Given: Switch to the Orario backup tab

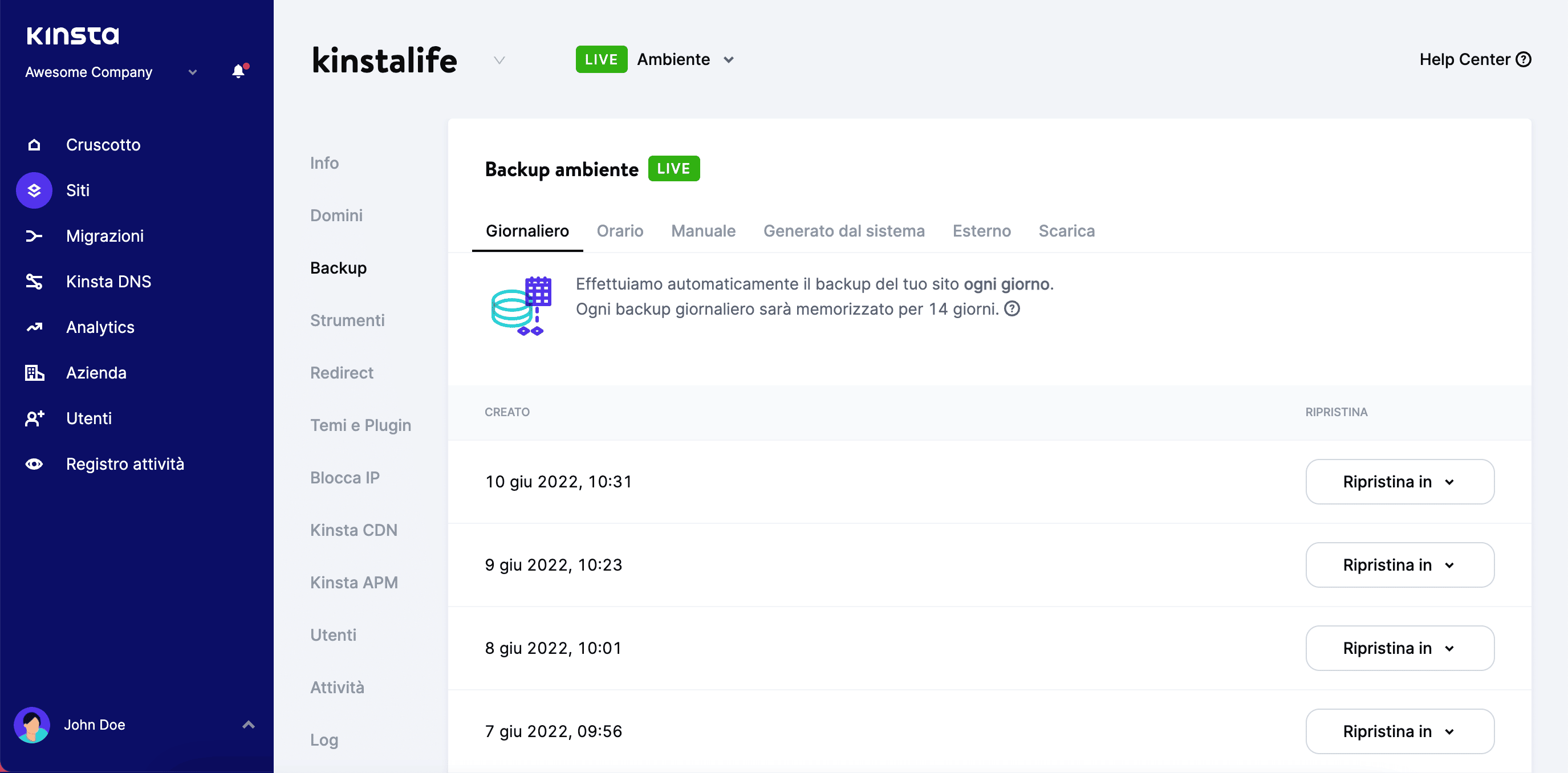Looking at the screenshot, I should point(620,231).
